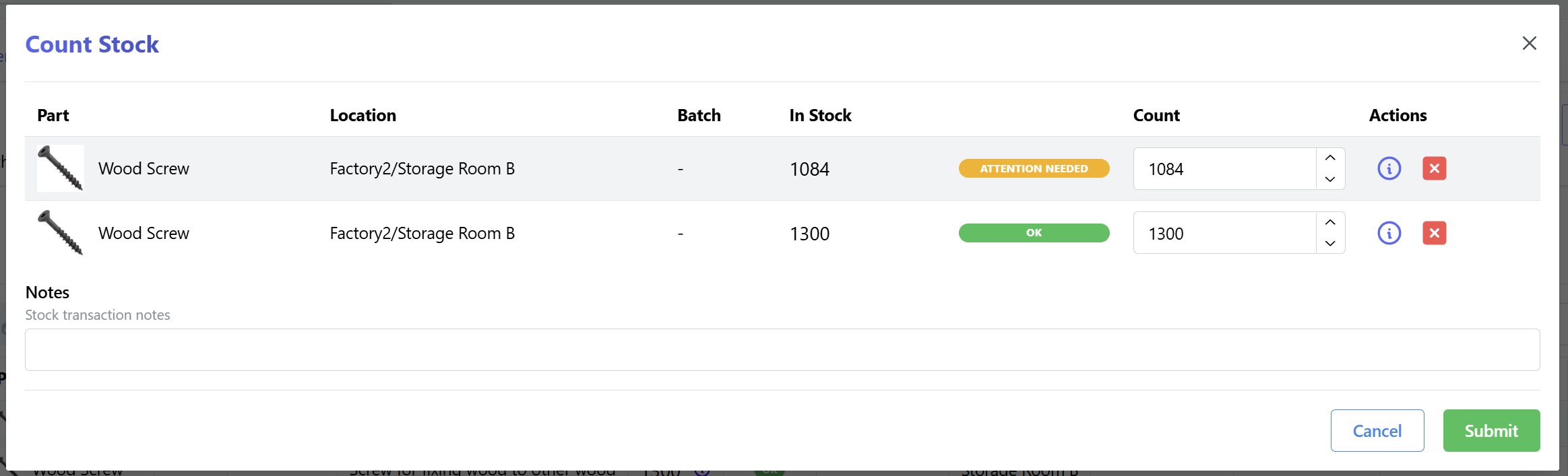Close the Count Stock dialog
Viewport: 1568px width, 476px height.
(x=1530, y=43)
